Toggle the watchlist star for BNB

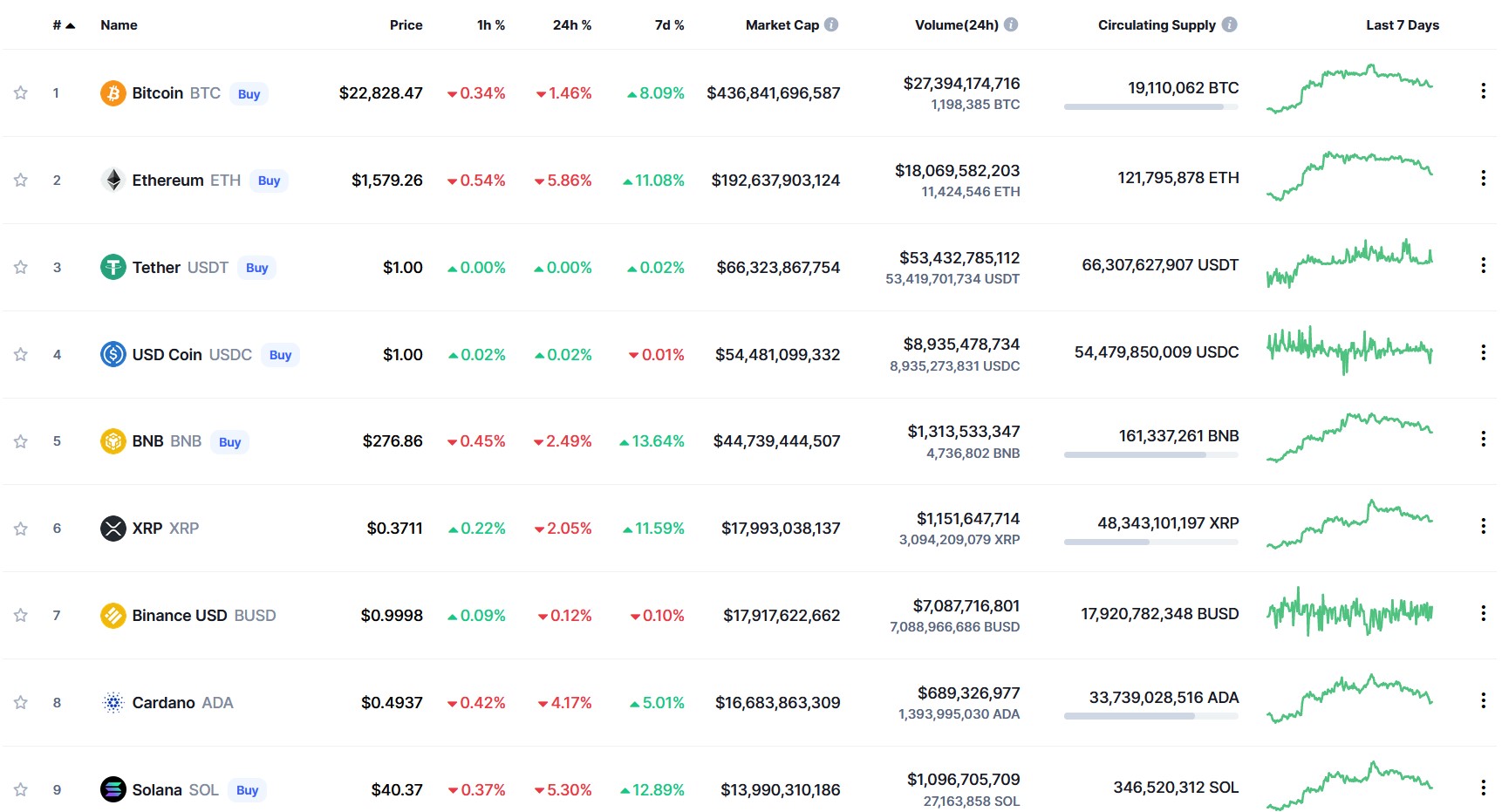click(21, 441)
